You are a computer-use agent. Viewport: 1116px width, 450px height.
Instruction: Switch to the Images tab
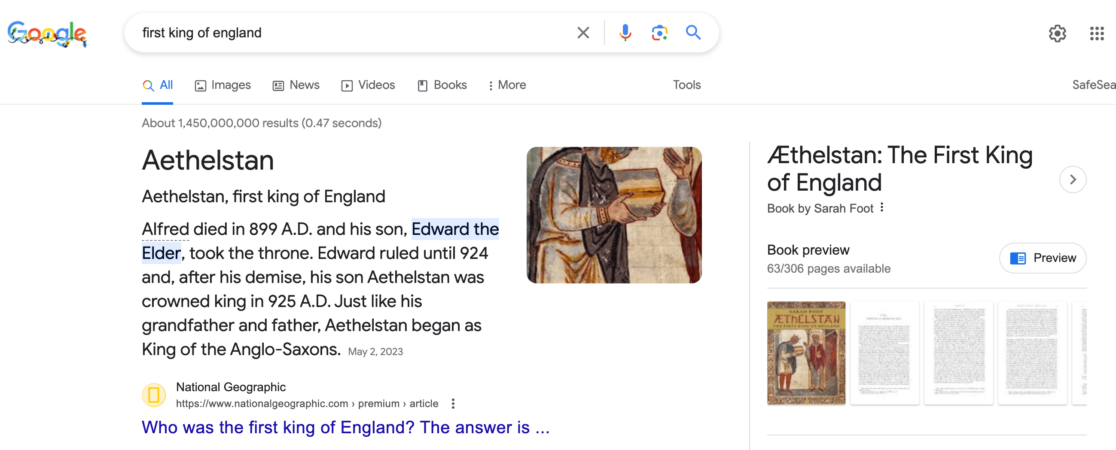coord(222,85)
